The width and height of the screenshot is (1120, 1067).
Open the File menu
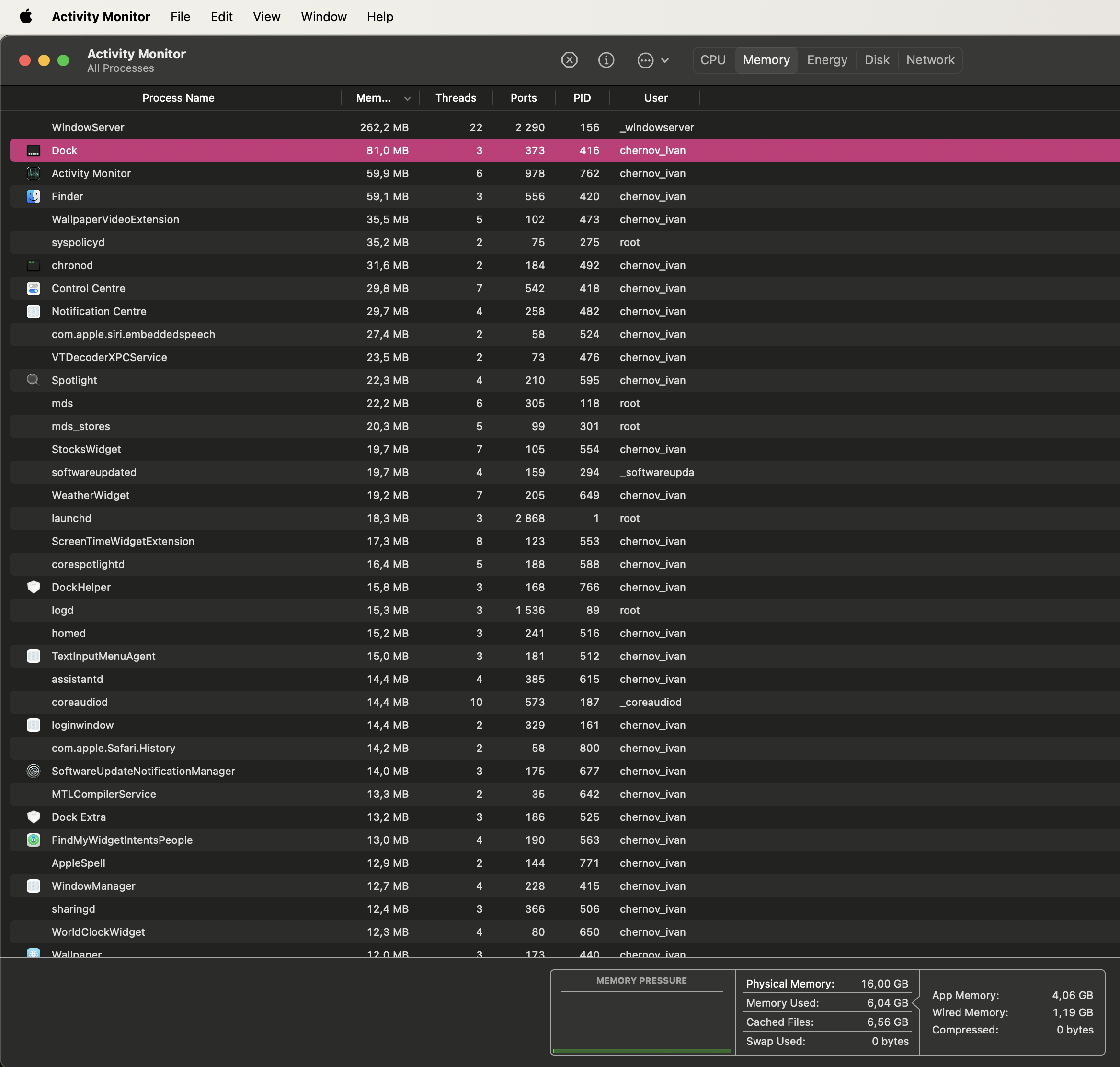point(180,16)
